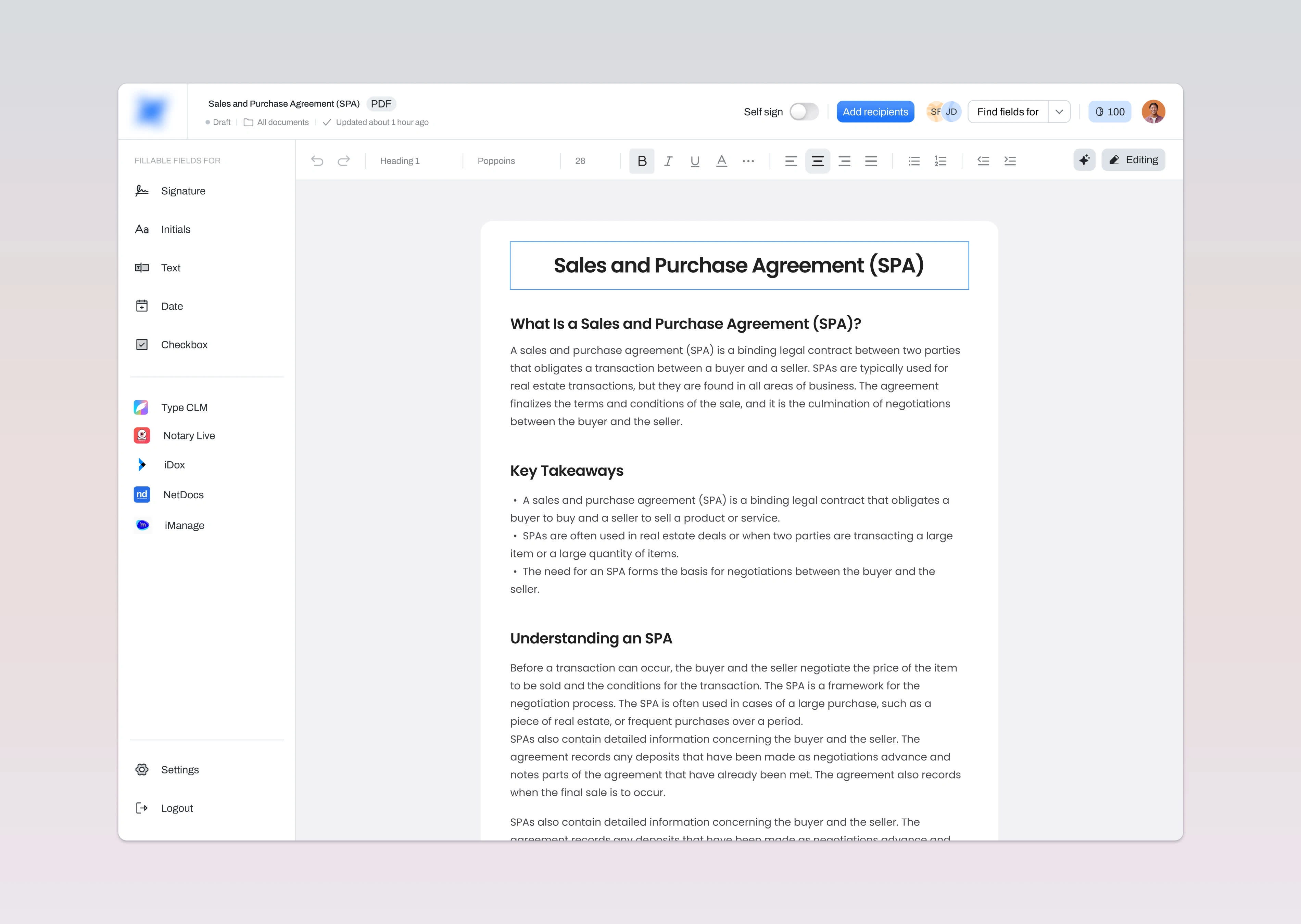
Task: Click the Draft status label
Action: tap(218, 122)
